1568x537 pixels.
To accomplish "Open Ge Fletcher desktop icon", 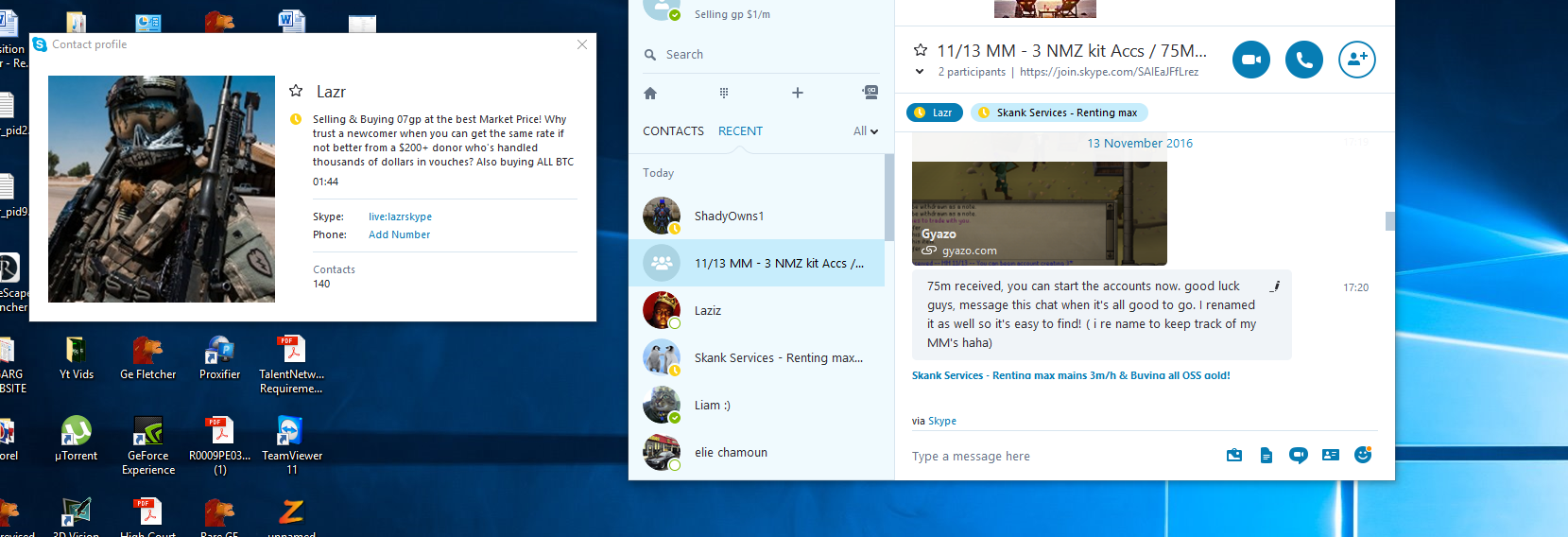I will pos(148,358).
